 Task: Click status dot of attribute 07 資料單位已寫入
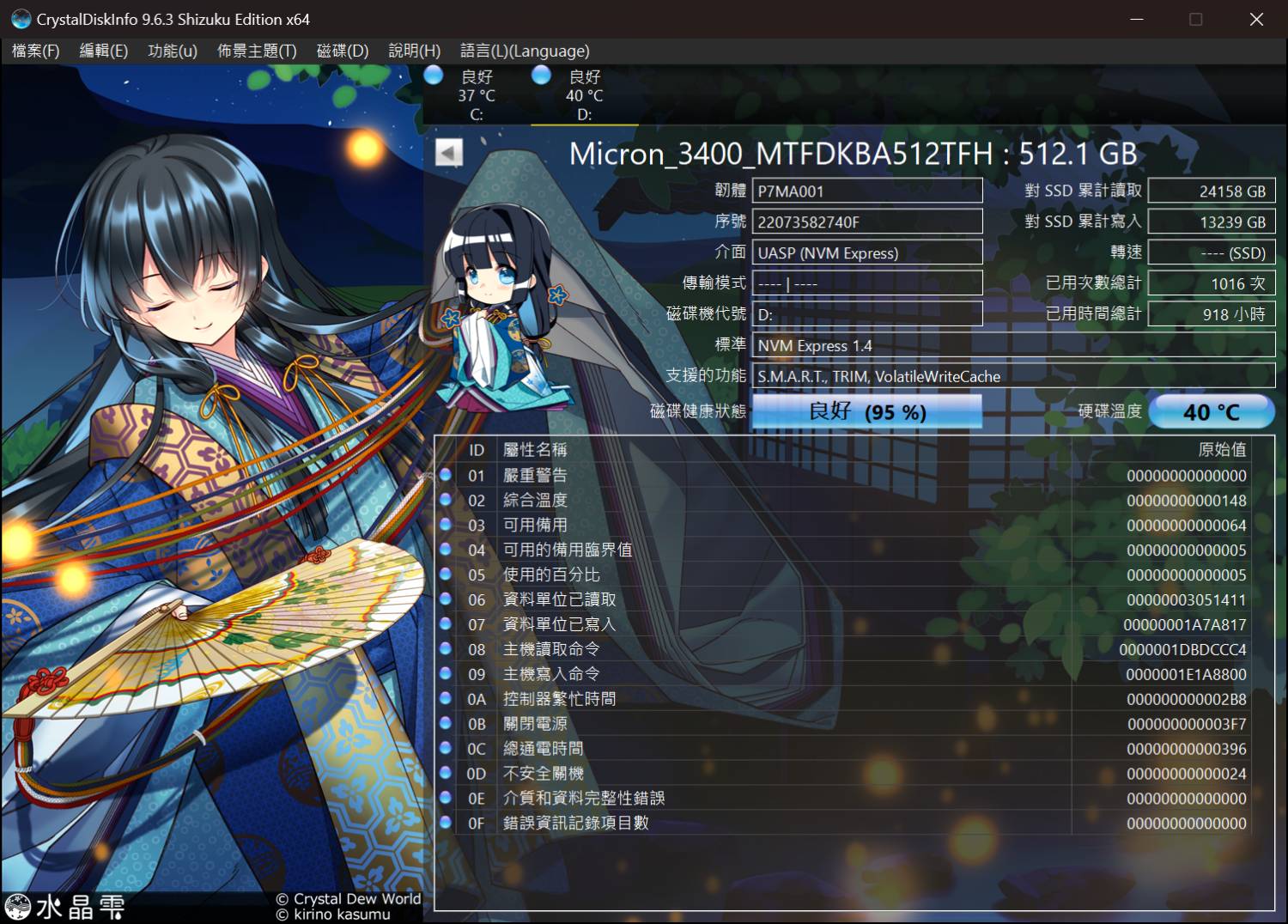point(446,623)
